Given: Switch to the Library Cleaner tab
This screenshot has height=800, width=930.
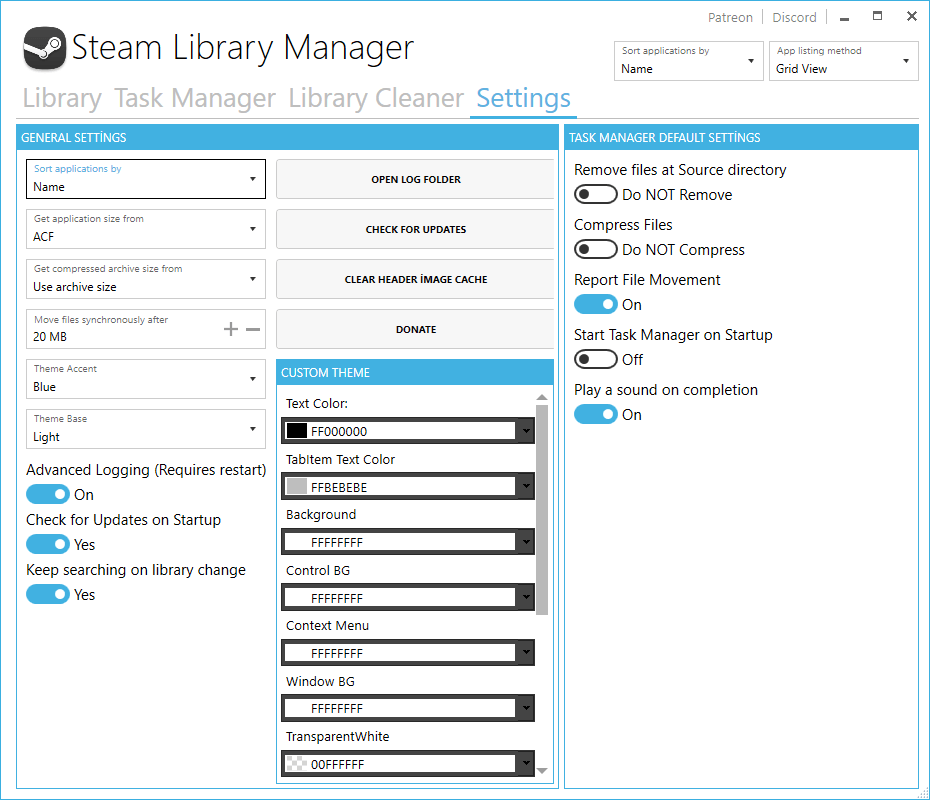Looking at the screenshot, I should click(376, 98).
